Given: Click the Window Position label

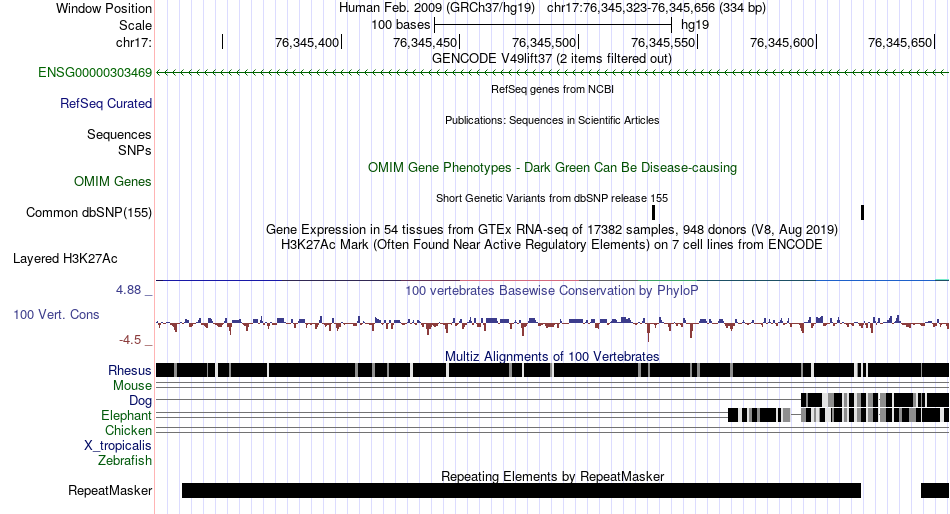Looking at the screenshot, I should click(104, 8).
